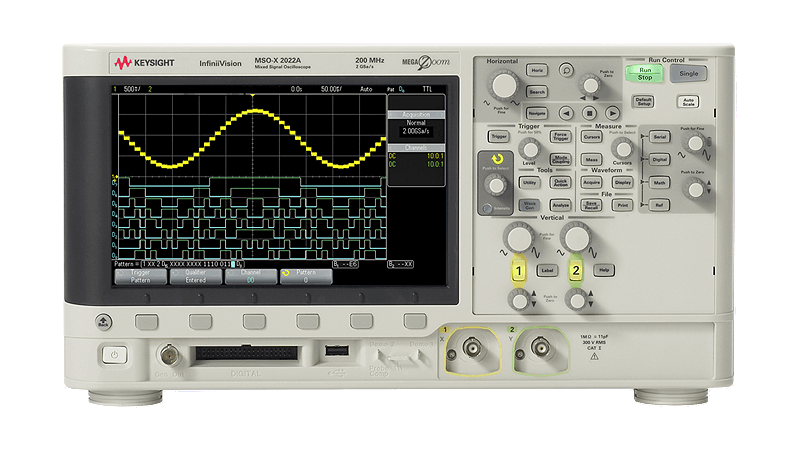Push channel 2 vertical position knob

[x=577, y=300]
